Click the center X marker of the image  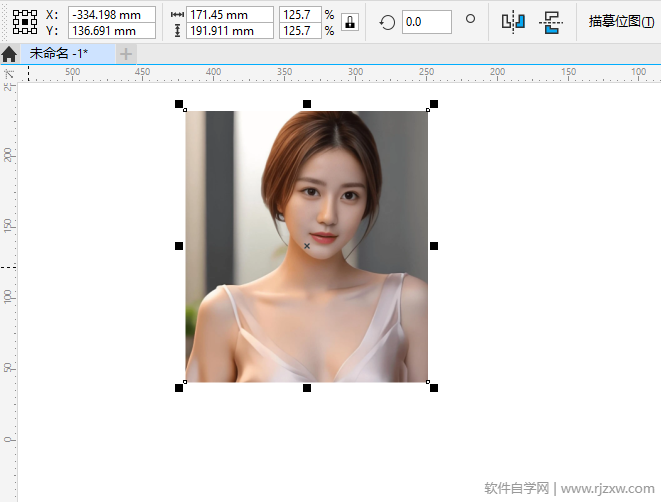[307, 246]
